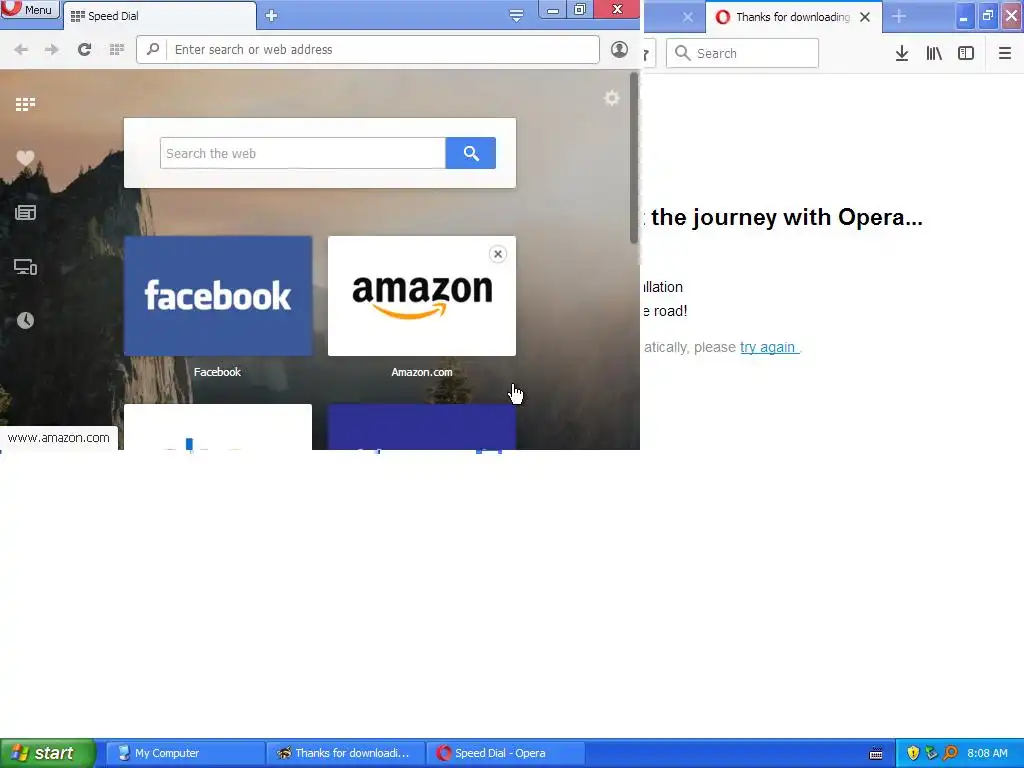This screenshot has height=768, width=1024.
Task: Click the Opera page vertical scrollbar
Action: (633, 157)
